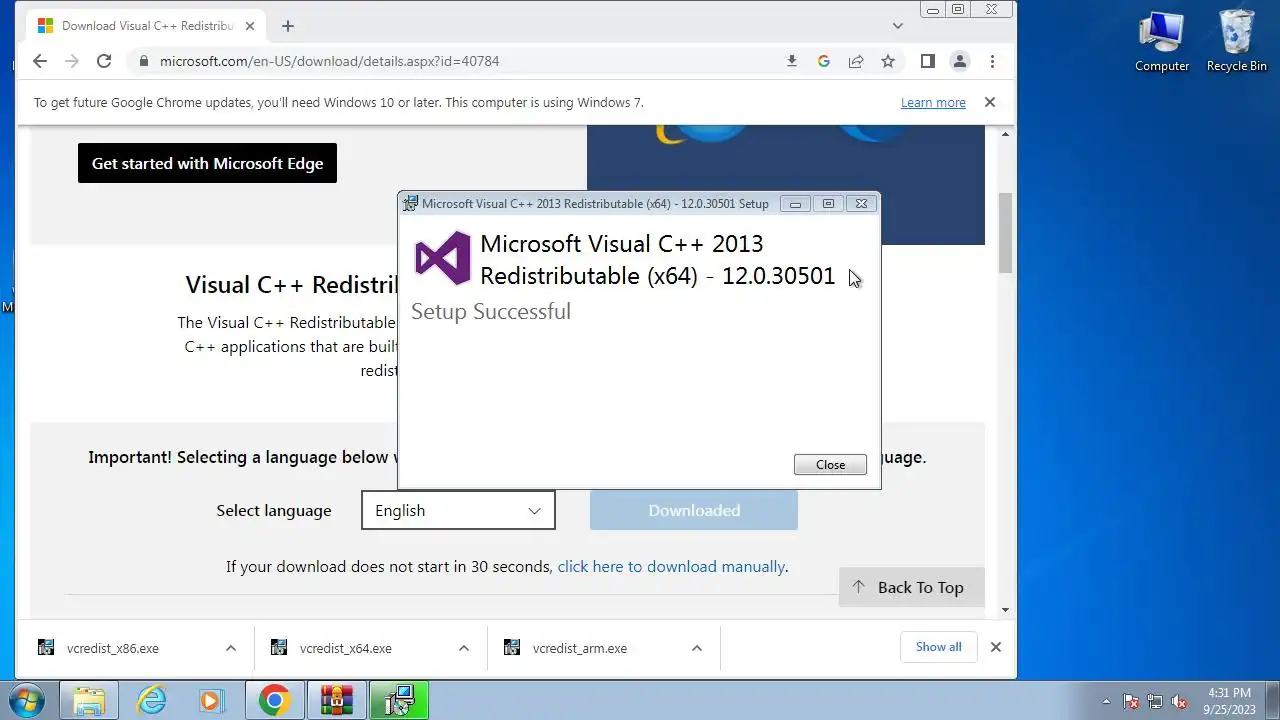
Task: Close the downloads bar
Action: [x=996, y=647]
